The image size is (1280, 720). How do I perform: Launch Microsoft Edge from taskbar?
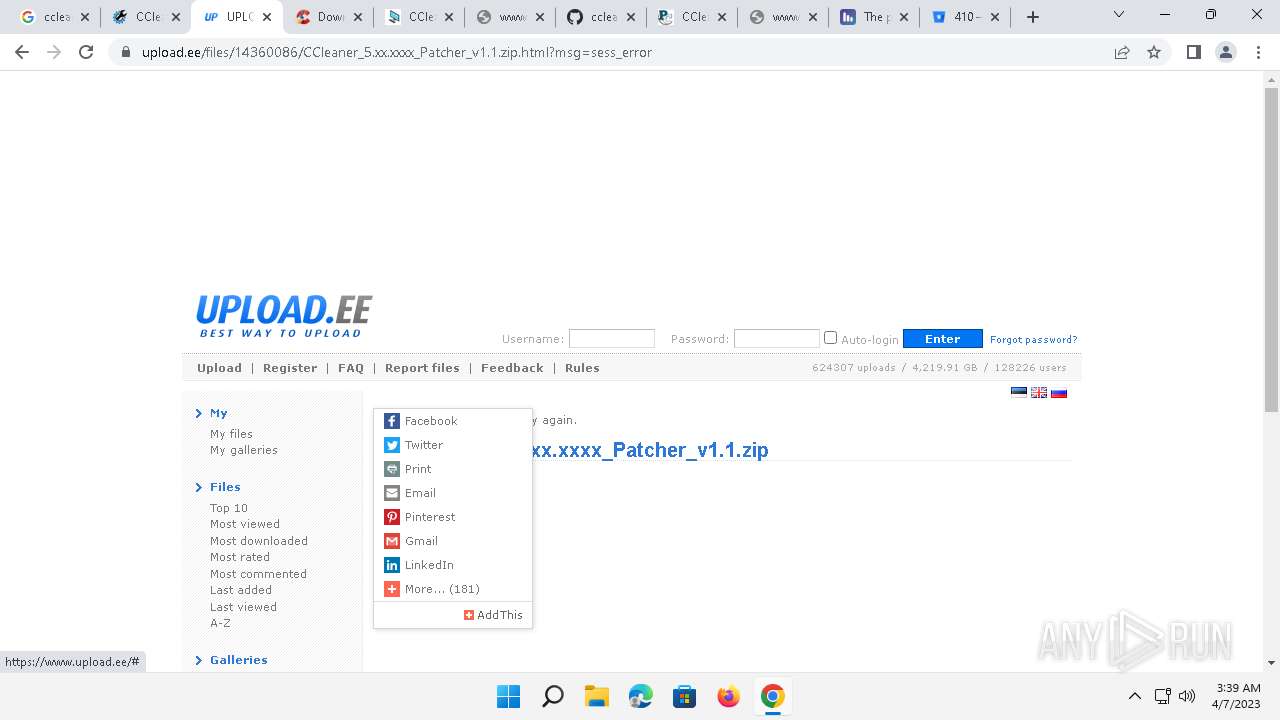tap(640, 696)
